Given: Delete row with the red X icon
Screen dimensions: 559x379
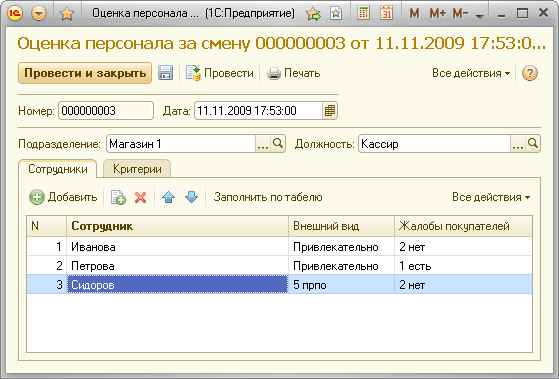Looking at the screenshot, I should pyautogui.click(x=140, y=197).
